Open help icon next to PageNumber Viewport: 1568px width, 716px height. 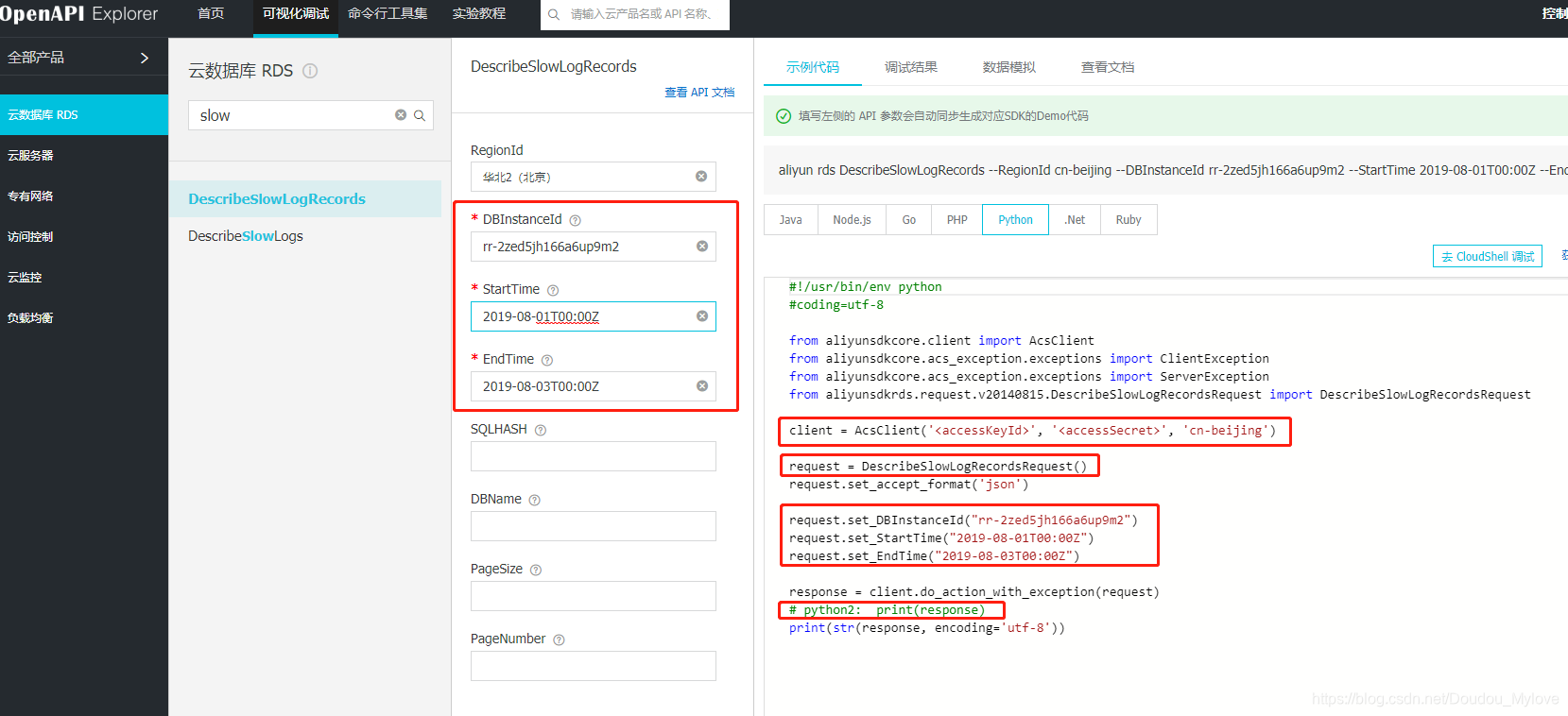point(559,639)
